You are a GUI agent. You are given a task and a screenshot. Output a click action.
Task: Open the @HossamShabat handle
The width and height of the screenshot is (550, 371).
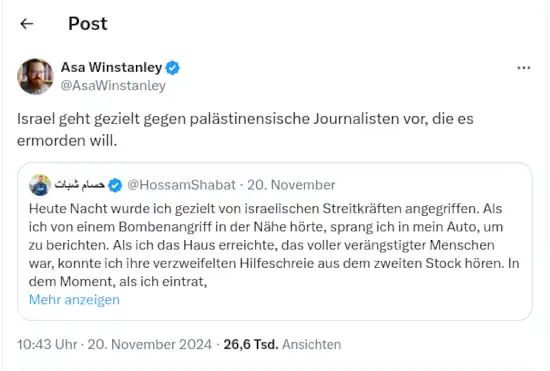pyautogui.click(x=181, y=185)
